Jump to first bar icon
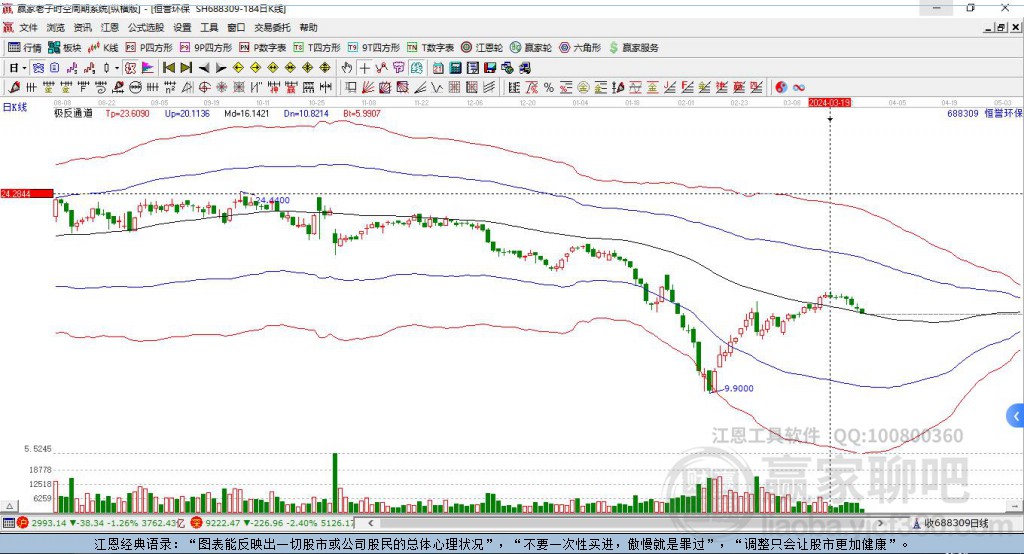The image size is (1024, 554). [x=168, y=68]
